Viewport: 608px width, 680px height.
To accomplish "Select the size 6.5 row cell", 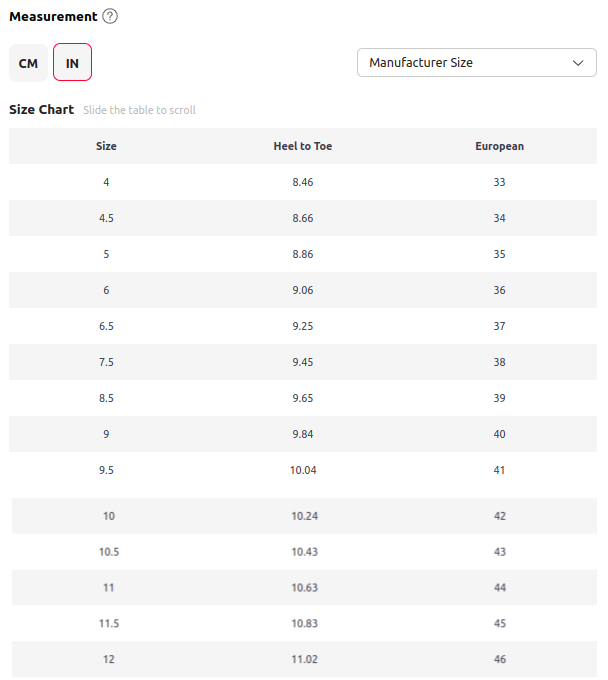I will point(106,326).
